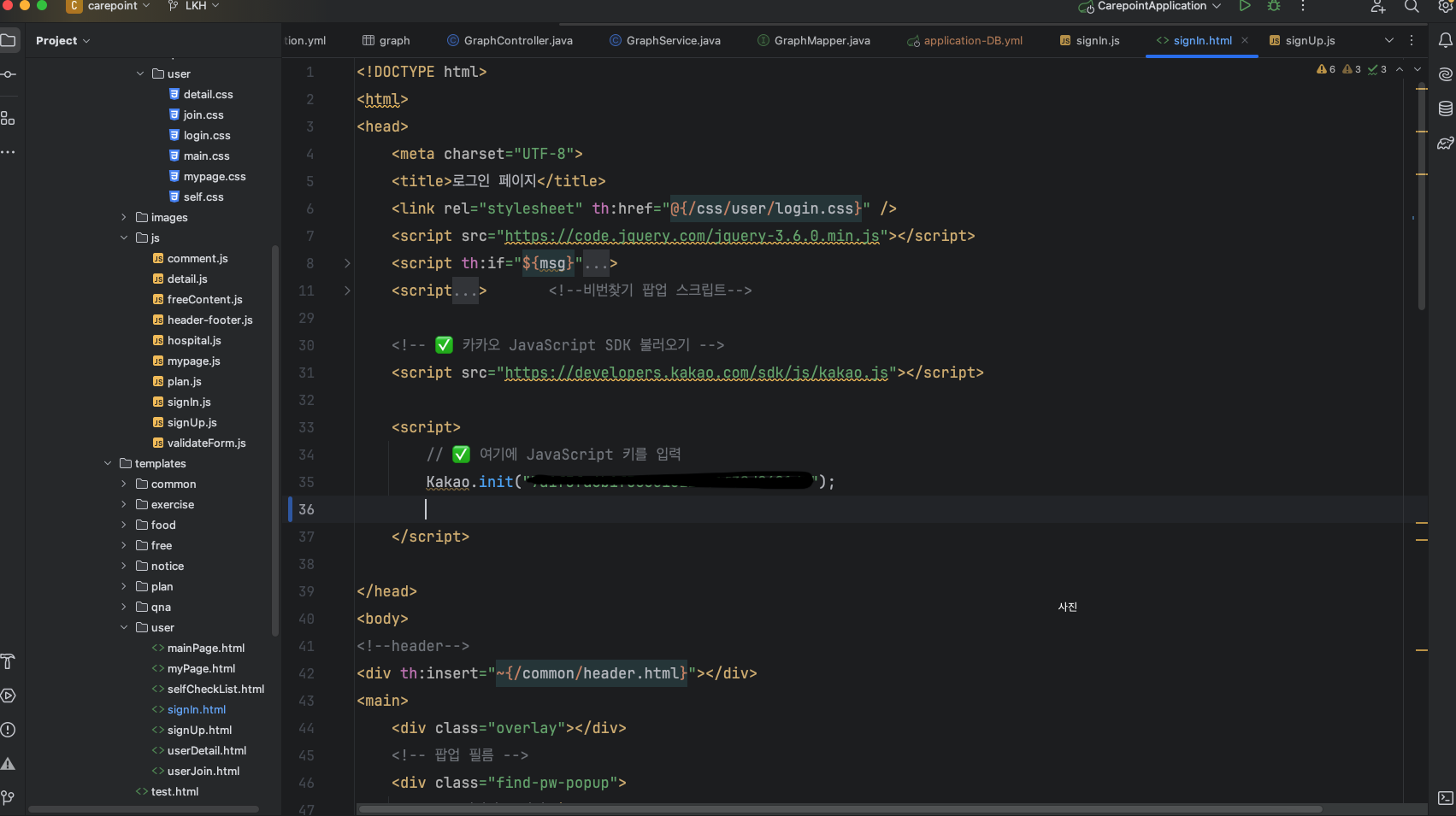Screen dimensions: 1456x816
Task: Open CarepointApplication run configuration dropdown
Action: tap(1150, 6)
